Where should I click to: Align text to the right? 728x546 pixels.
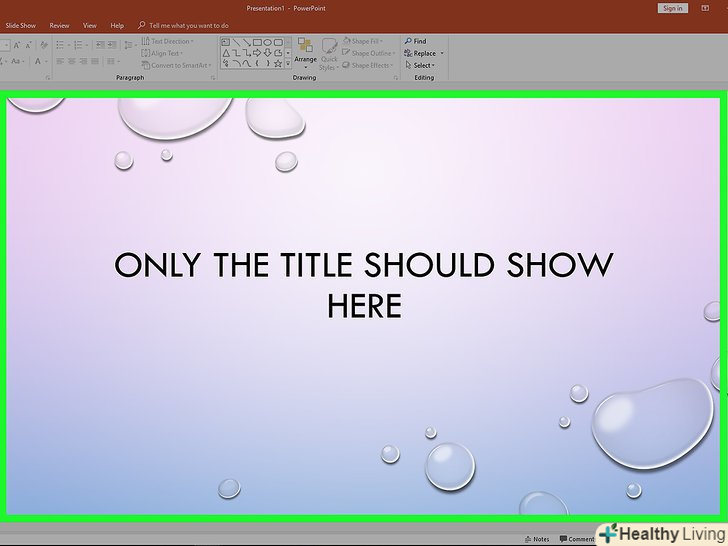point(83,61)
